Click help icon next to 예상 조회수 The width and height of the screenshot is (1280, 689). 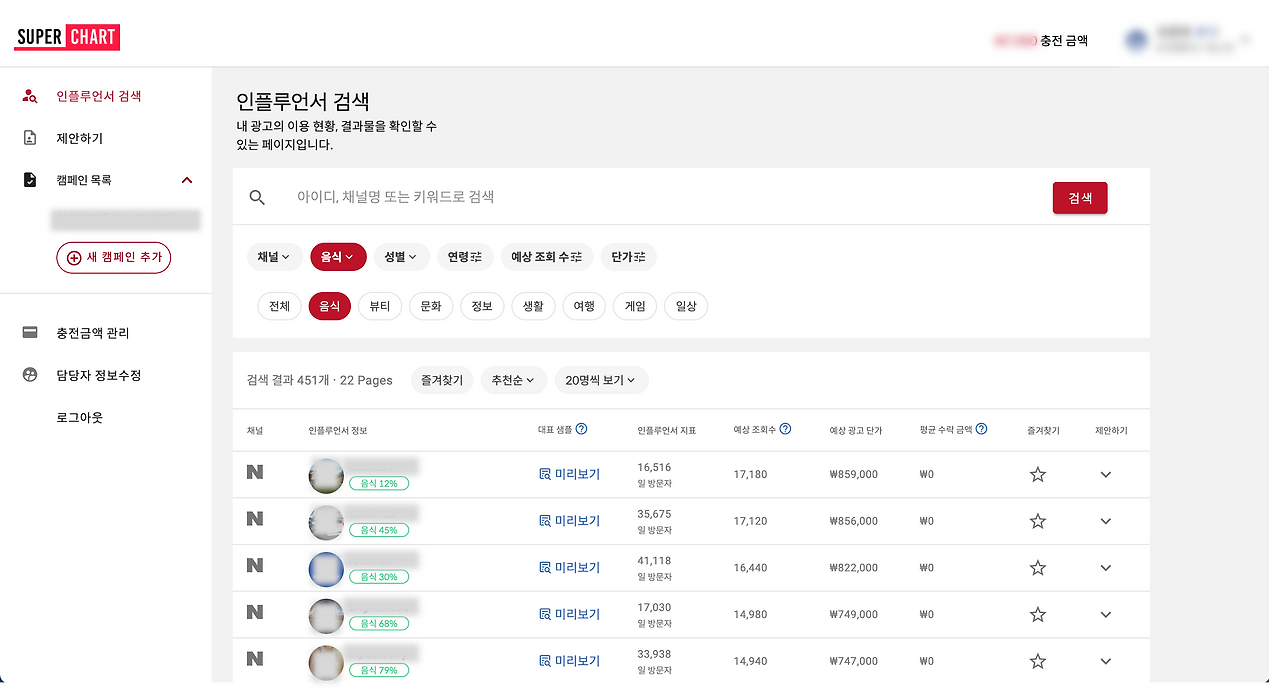[785, 429]
